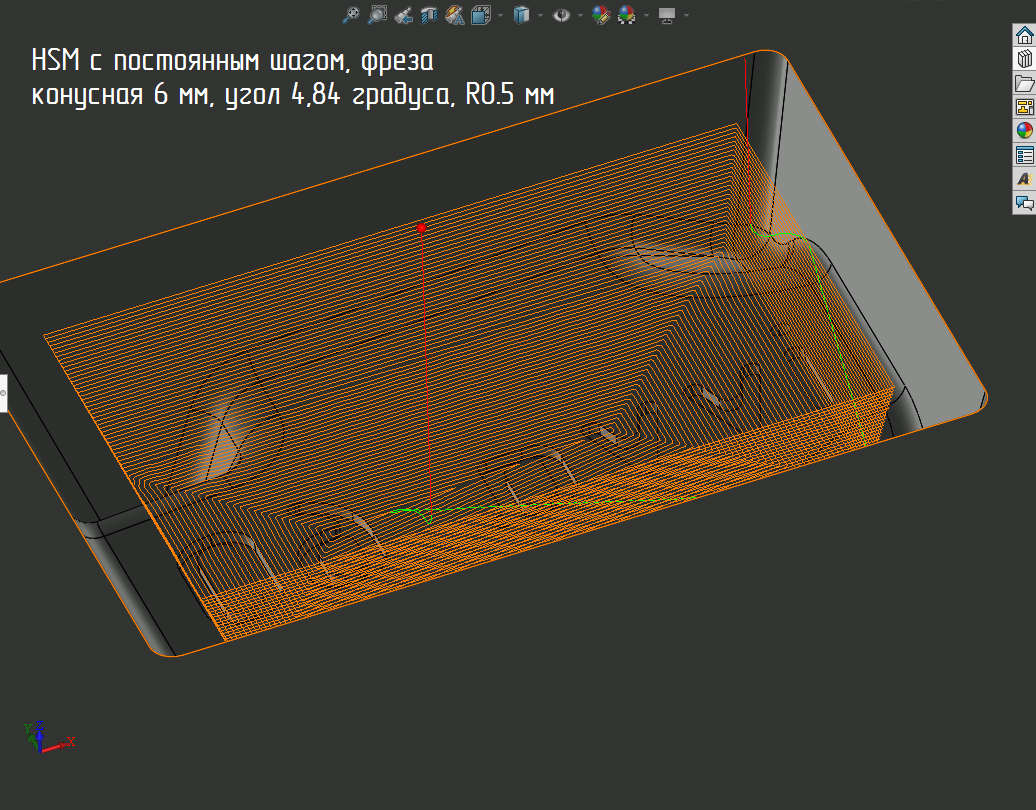Expand the Apply Scene dropdown arrow

pyautogui.click(x=646, y=15)
